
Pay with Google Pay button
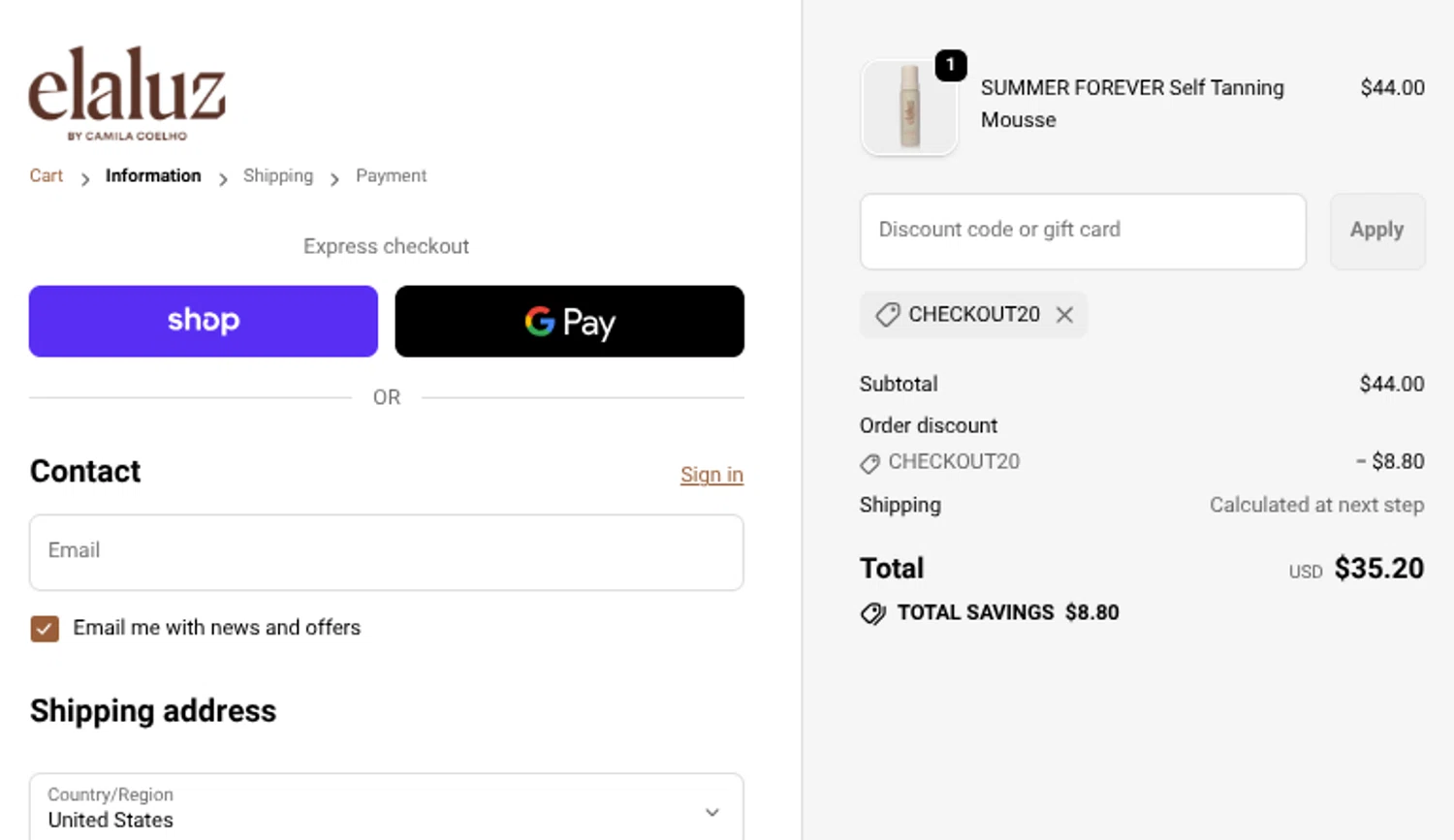tap(570, 321)
